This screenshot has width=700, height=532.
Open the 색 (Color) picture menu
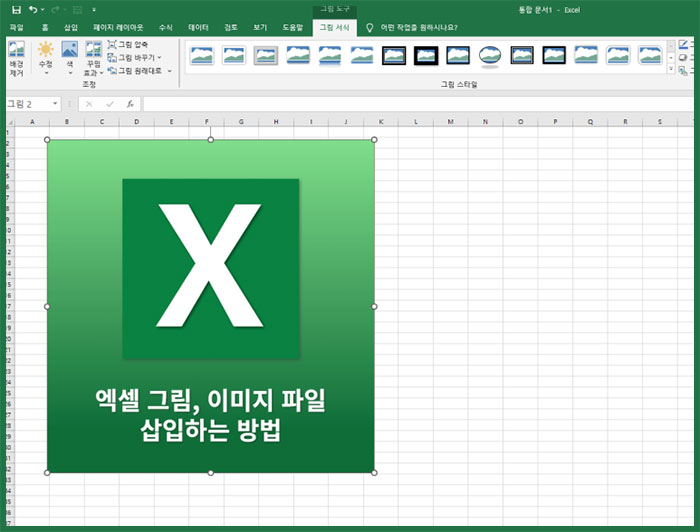tap(70, 59)
